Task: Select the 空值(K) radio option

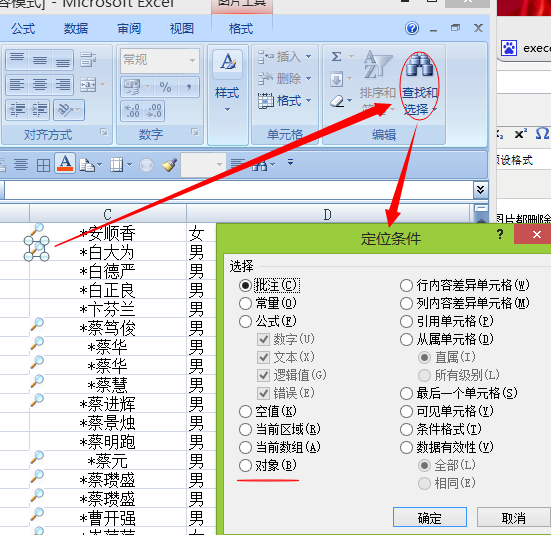Action: 245,411
